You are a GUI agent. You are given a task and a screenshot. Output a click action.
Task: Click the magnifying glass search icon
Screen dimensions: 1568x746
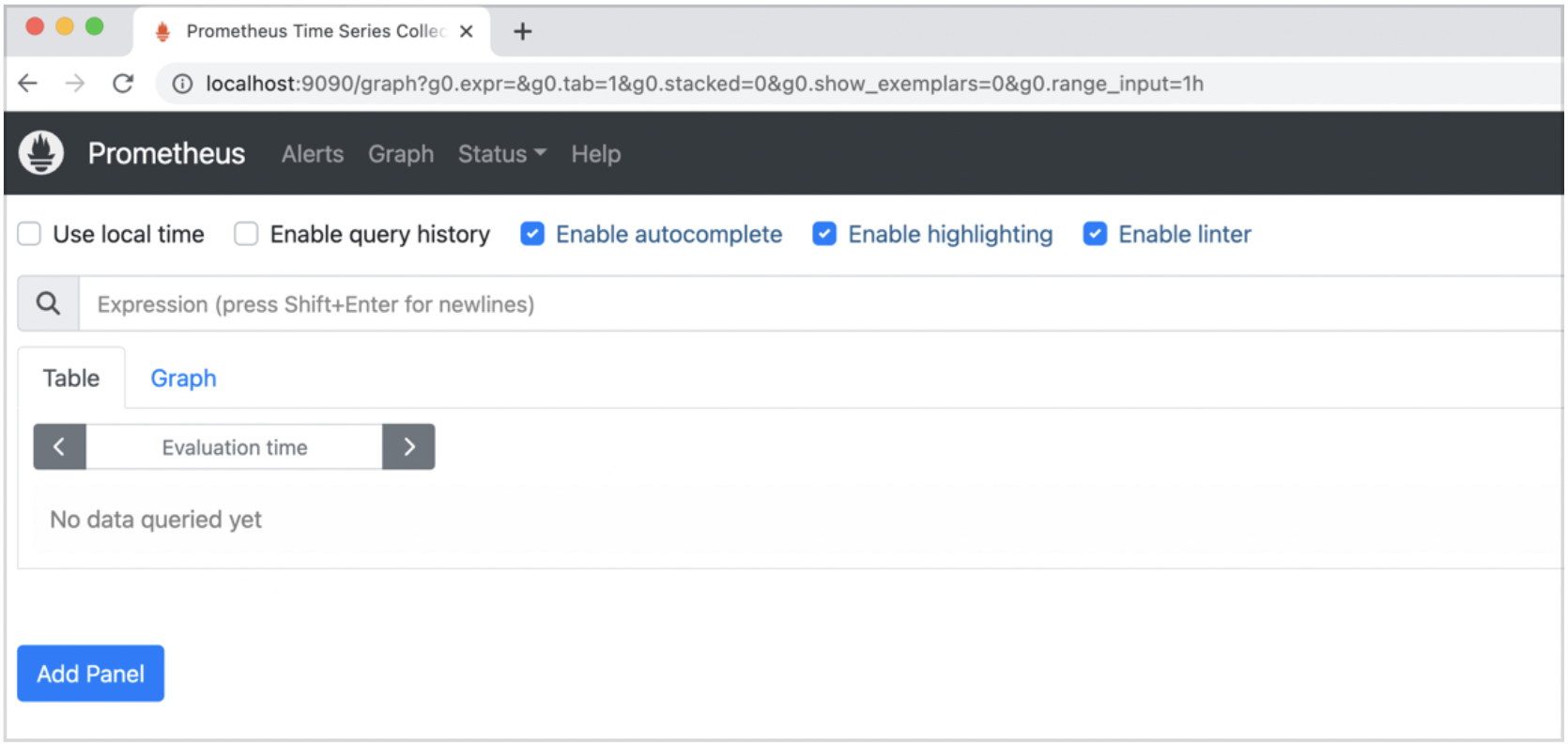pyautogui.click(x=48, y=303)
